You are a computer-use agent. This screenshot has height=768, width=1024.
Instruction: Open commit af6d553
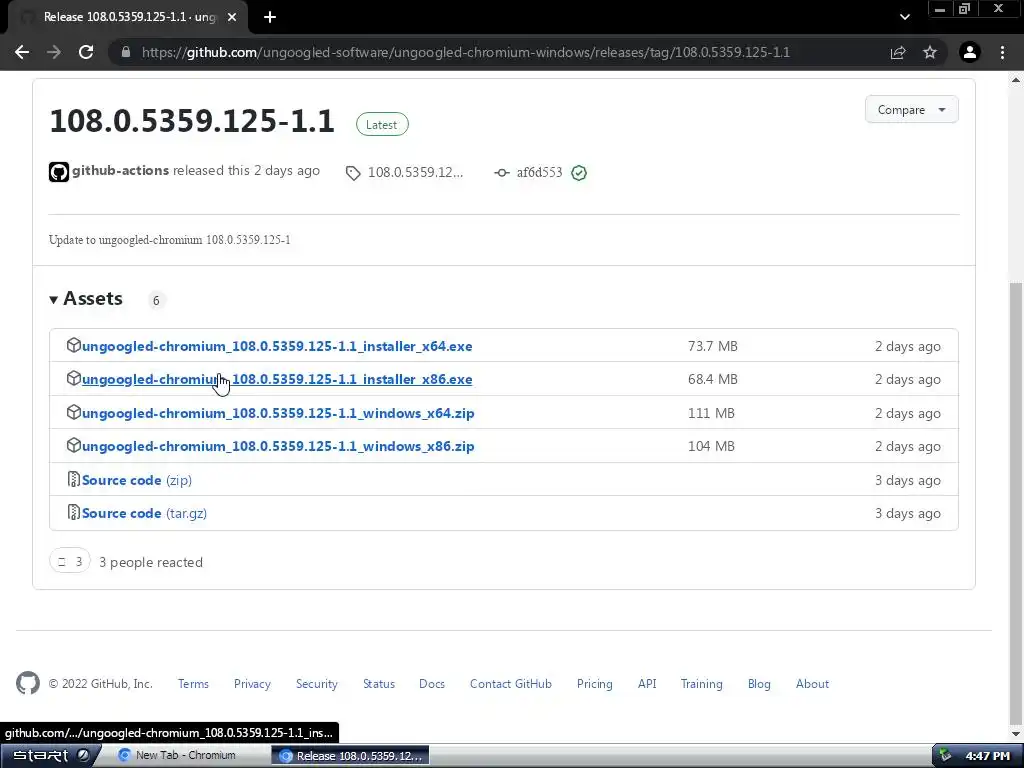click(x=539, y=172)
